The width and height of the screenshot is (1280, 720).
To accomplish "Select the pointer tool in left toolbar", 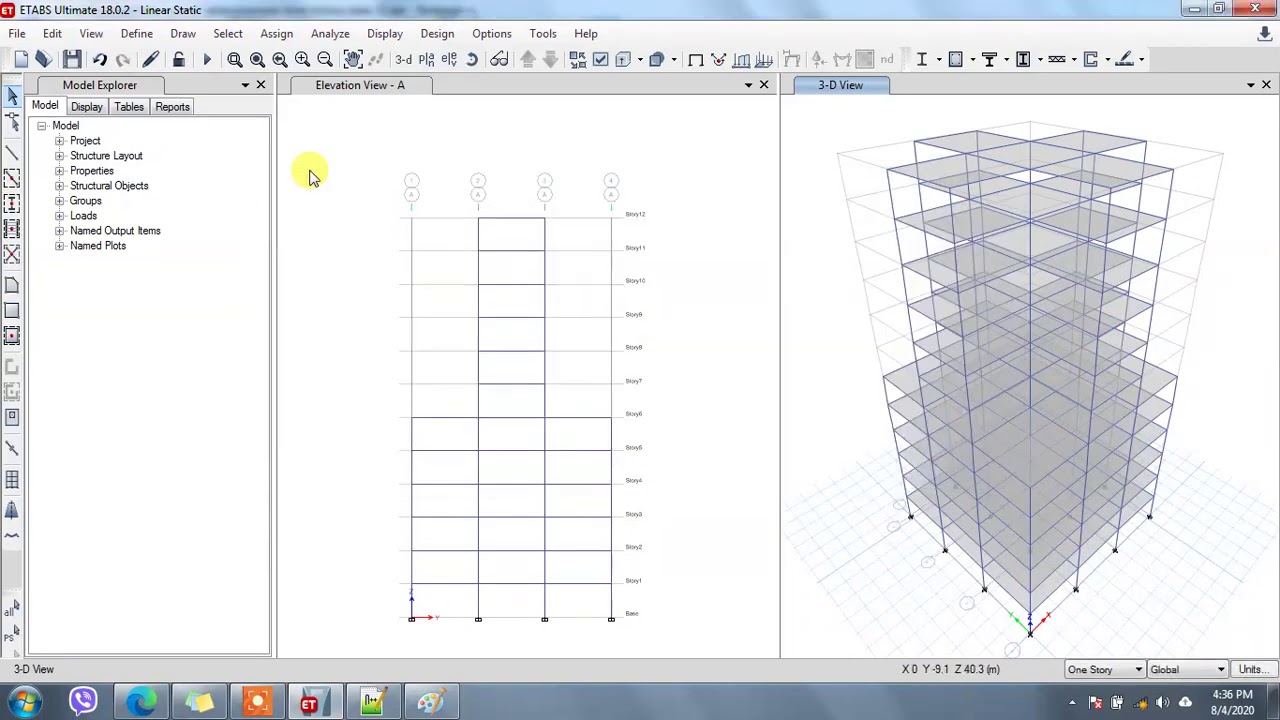I will click(x=12, y=95).
